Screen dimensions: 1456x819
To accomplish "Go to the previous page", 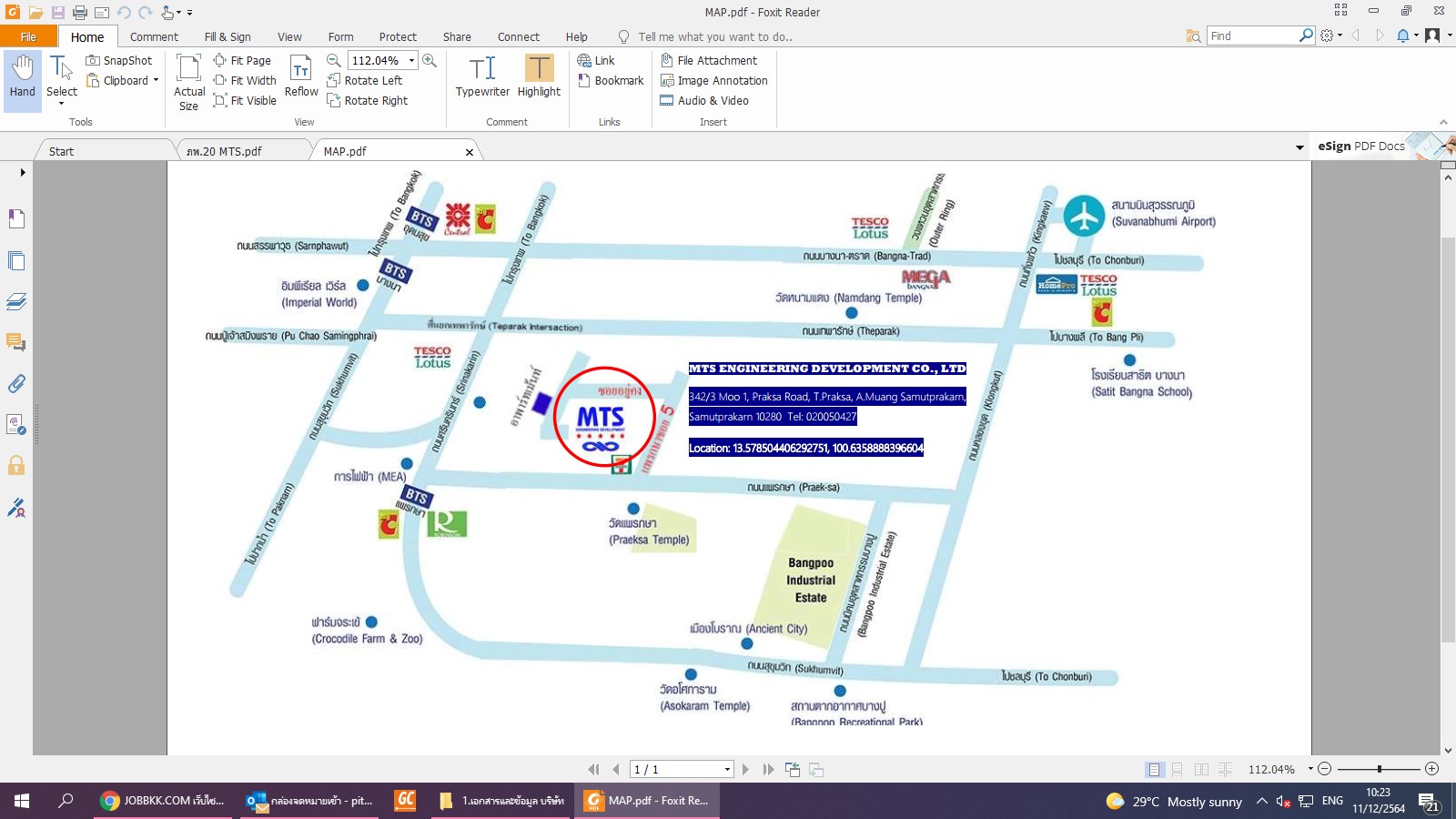I will pyautogui.click(x=616, y=769).
